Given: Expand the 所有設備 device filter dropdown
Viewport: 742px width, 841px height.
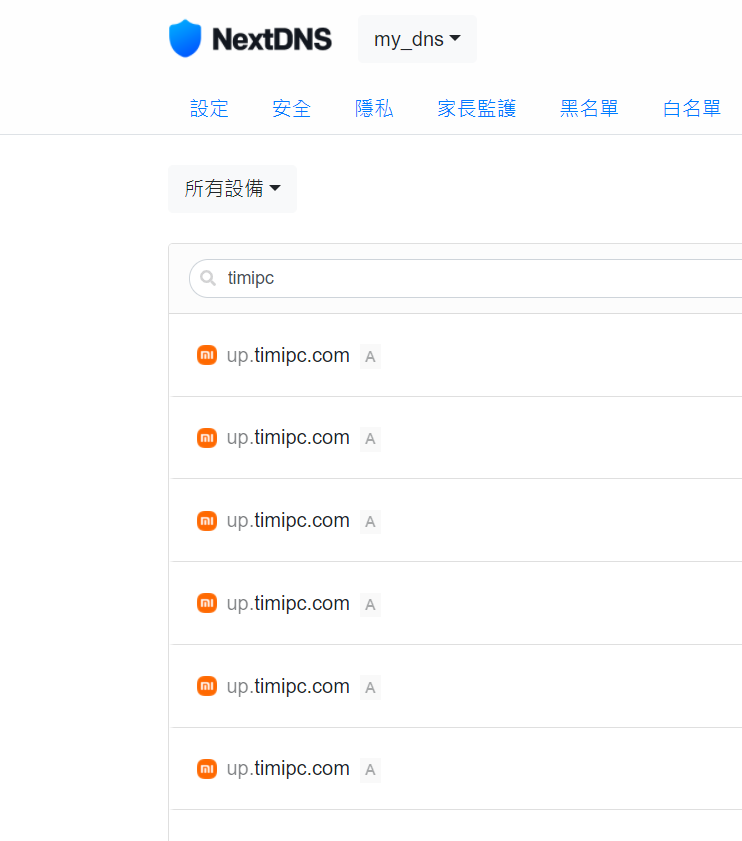Looking at the screenshot, I should (232, 189).
